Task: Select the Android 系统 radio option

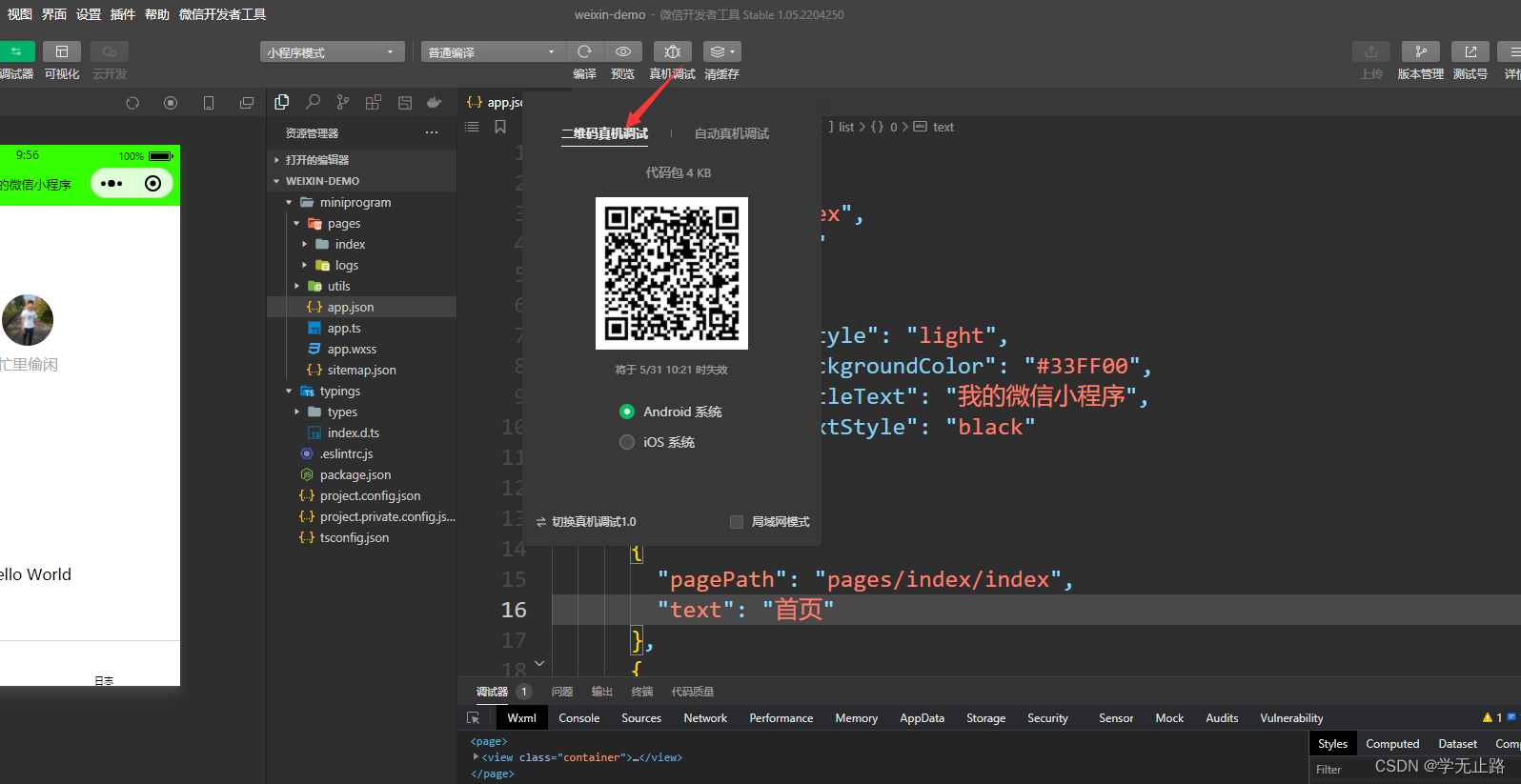Action: pyautogui.click(x=627, y=412)
